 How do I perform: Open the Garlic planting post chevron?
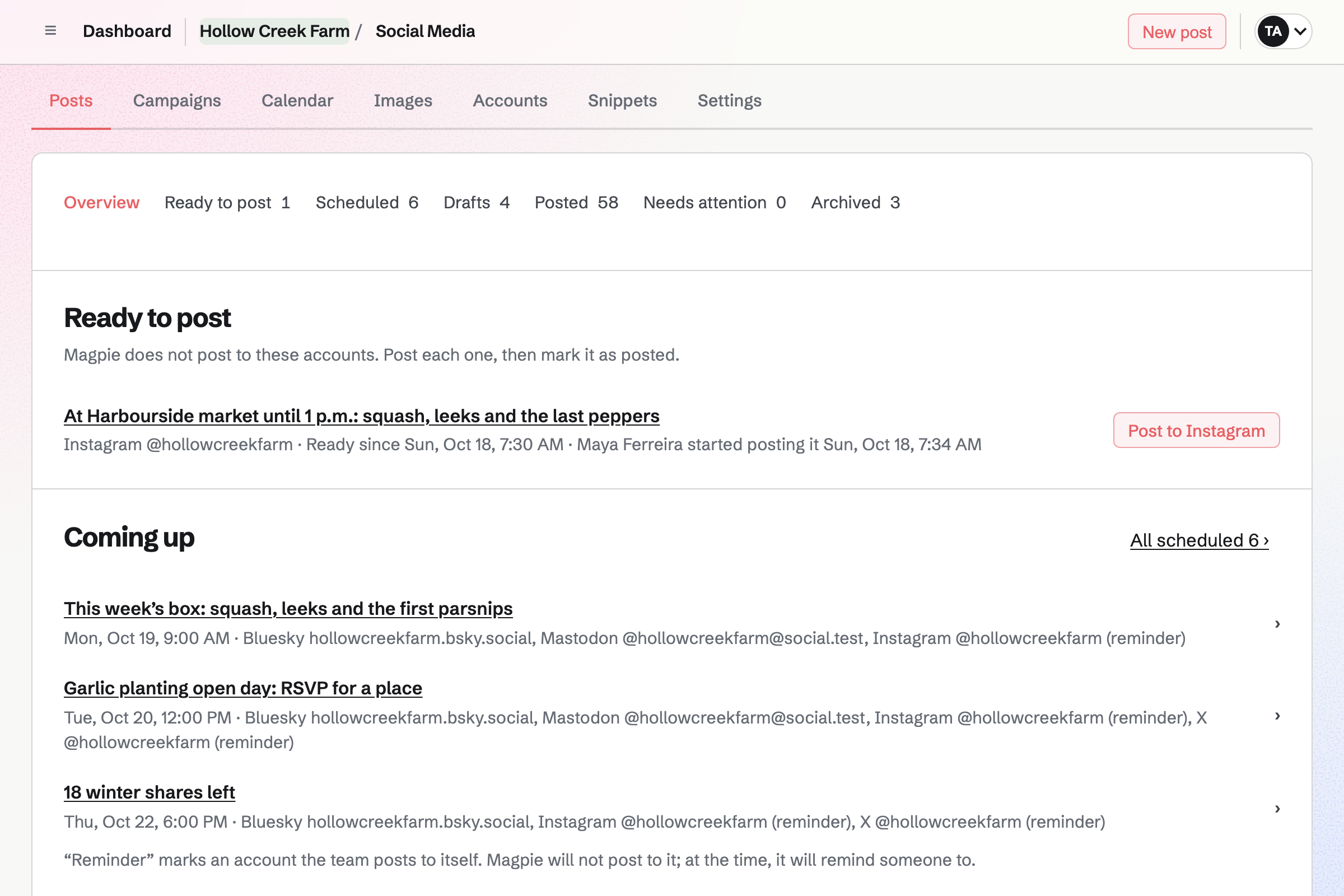coord(1277,716)
